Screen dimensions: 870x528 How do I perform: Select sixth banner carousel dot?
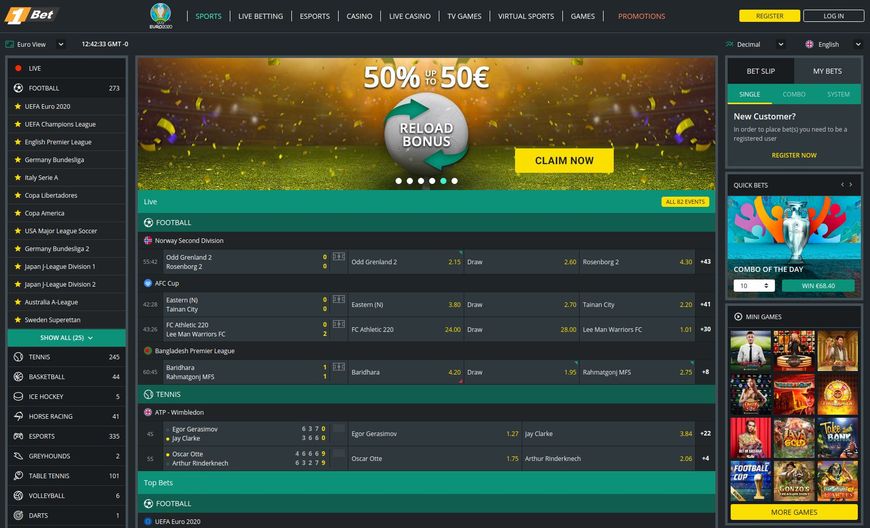point(454,181)
